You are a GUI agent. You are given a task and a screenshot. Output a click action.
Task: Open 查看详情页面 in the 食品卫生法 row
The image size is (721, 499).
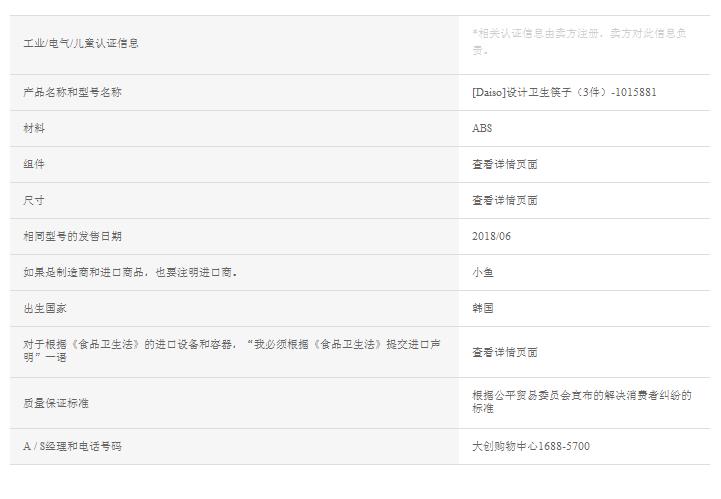pos(504,352)
